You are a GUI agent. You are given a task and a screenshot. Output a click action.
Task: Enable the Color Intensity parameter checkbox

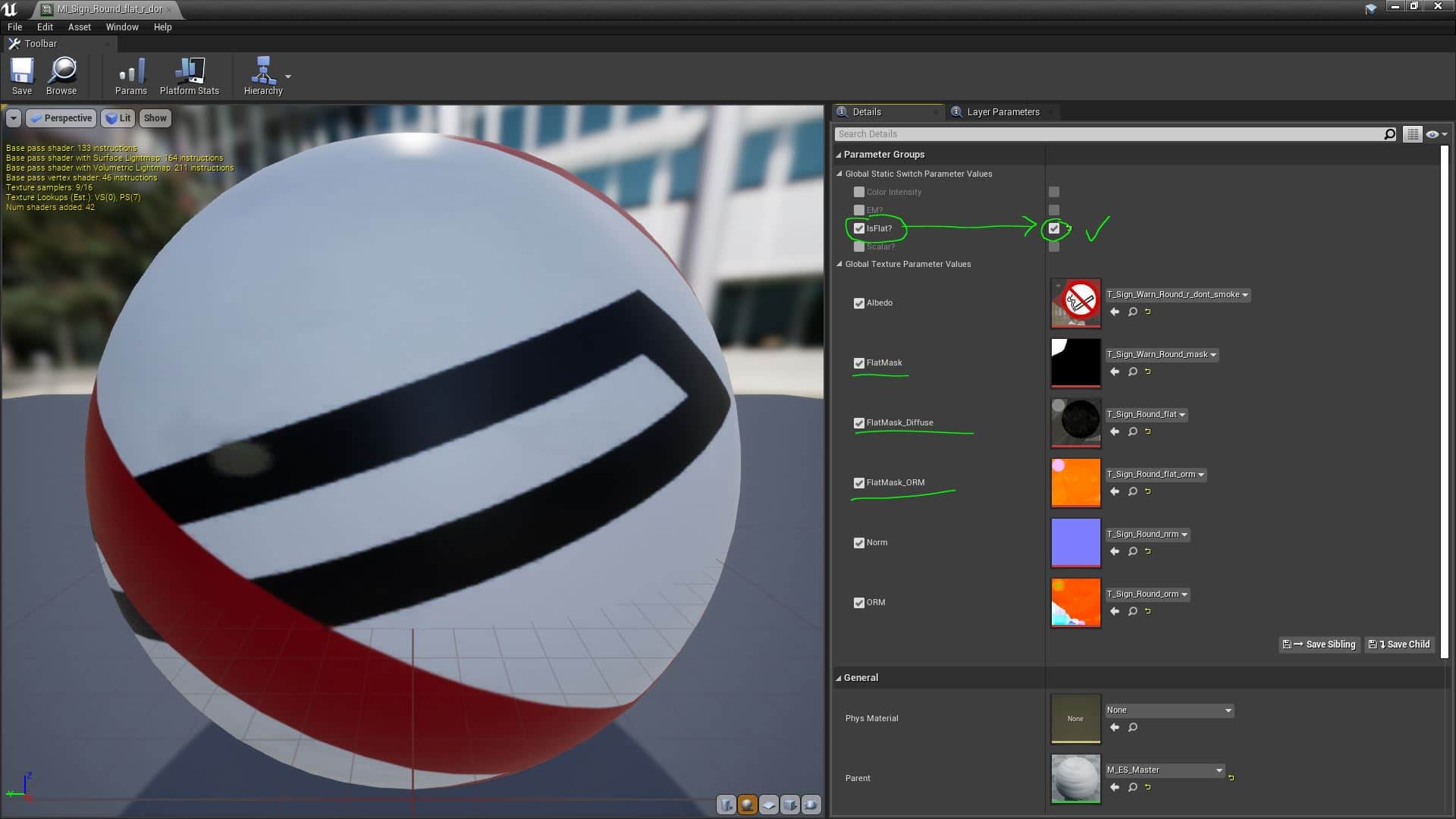pyautogui.click(x=859, y=192)
